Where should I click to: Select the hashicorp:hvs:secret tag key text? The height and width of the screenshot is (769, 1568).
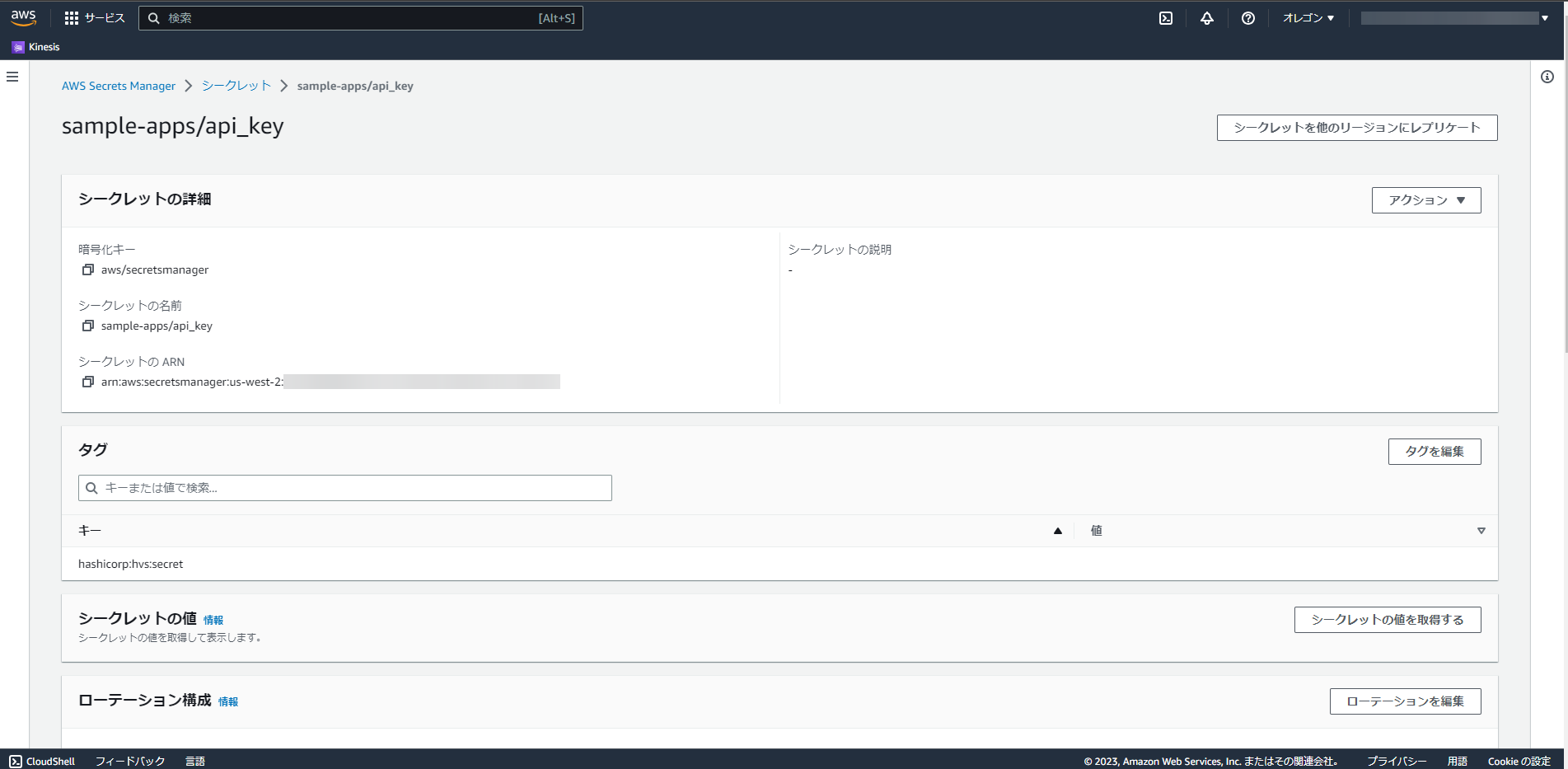131,564
